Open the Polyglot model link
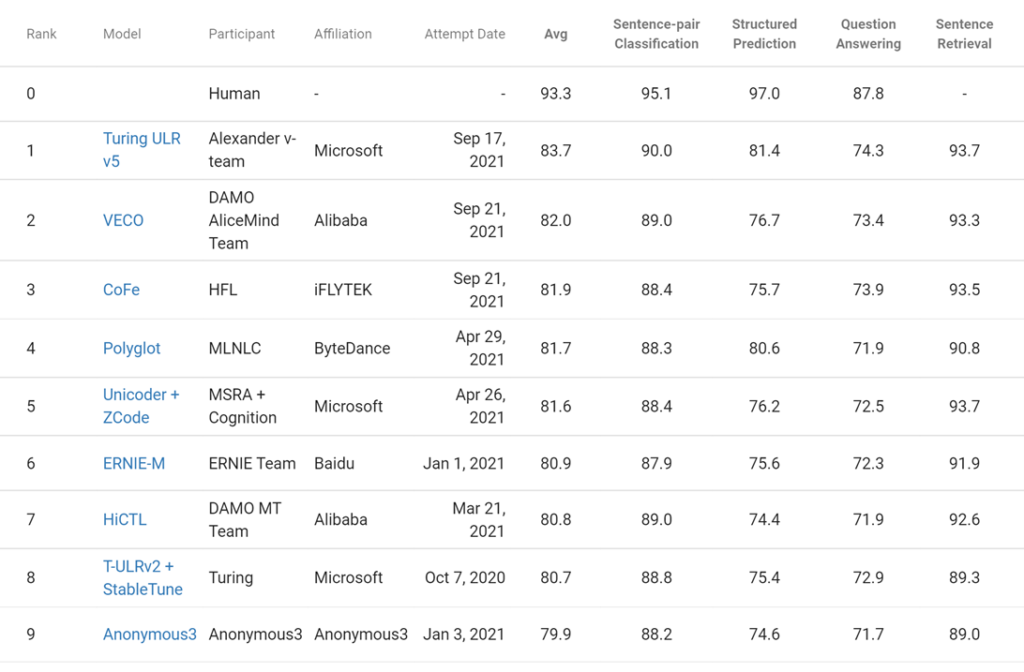This screenshot has width=1024, height=672. click(x=131, y=348)
